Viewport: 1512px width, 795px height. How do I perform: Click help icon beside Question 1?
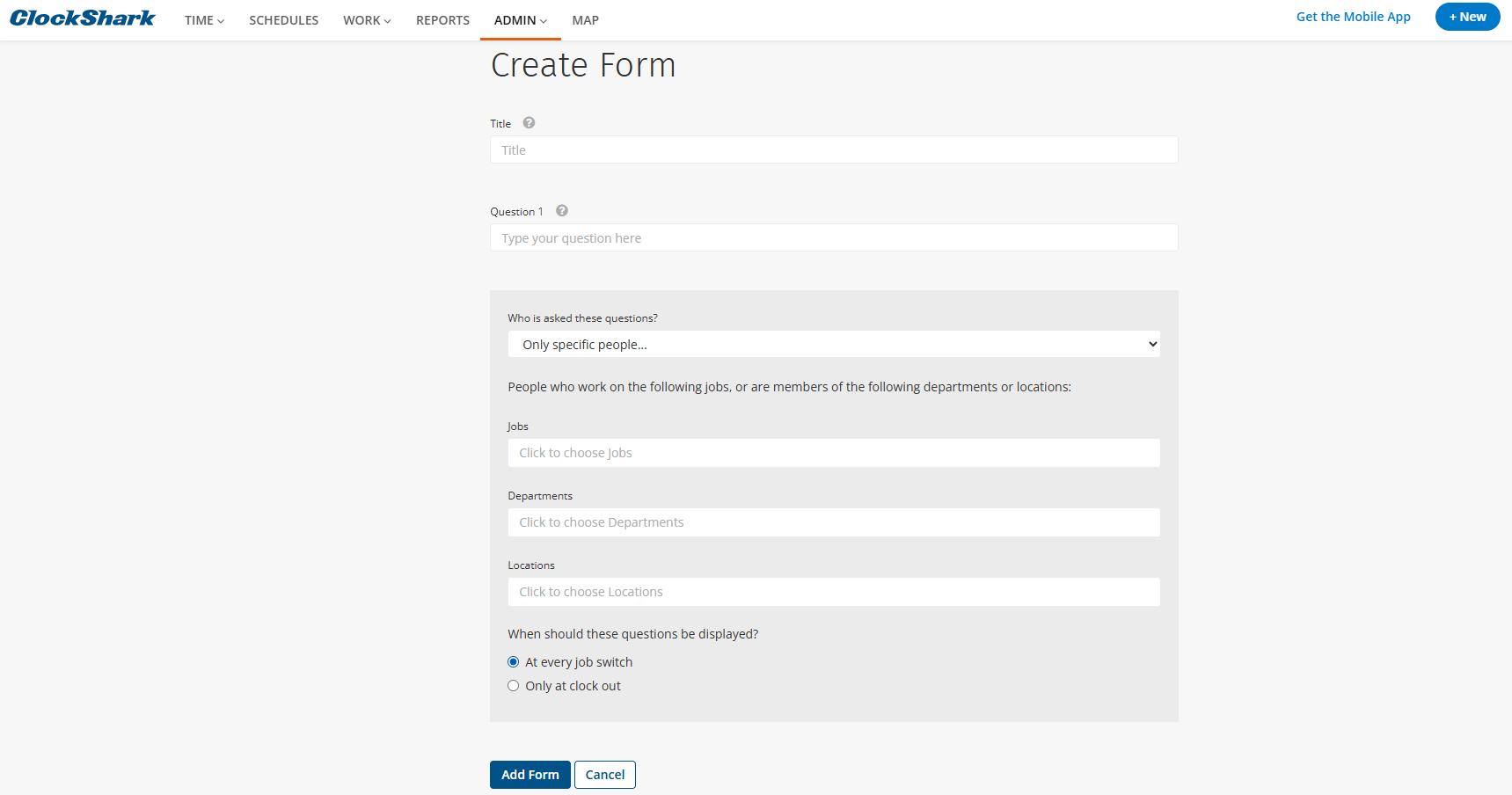pyautogui.click(x=562, y=211)
